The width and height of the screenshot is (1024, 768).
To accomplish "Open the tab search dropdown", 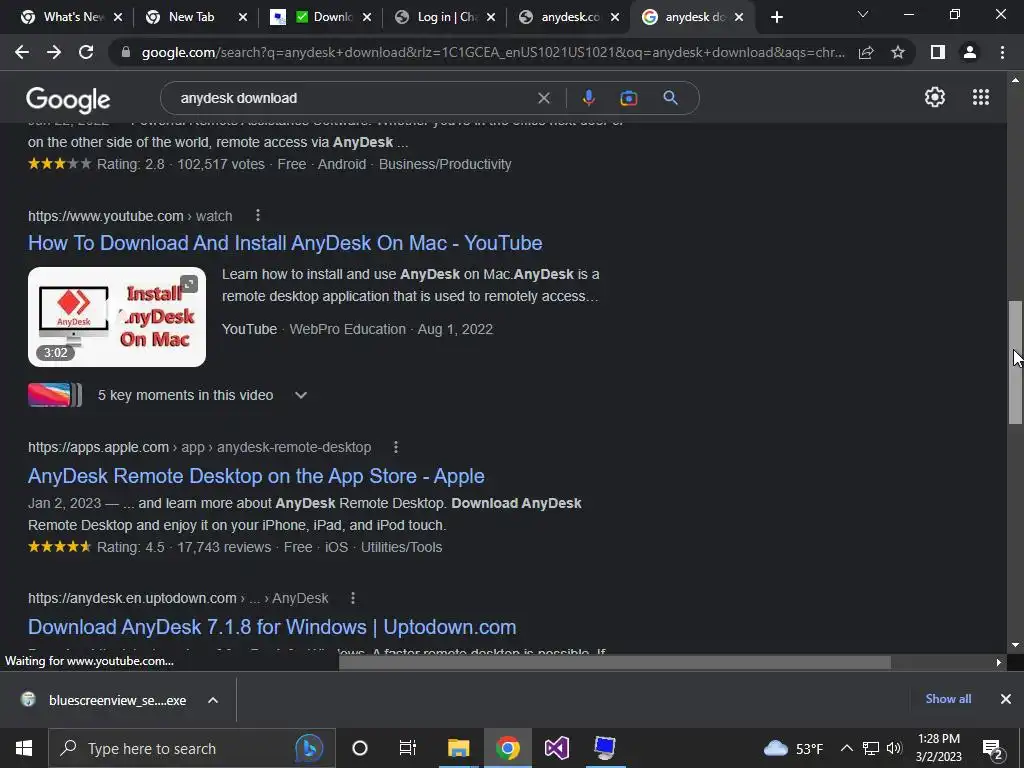I will click(863, 14).
